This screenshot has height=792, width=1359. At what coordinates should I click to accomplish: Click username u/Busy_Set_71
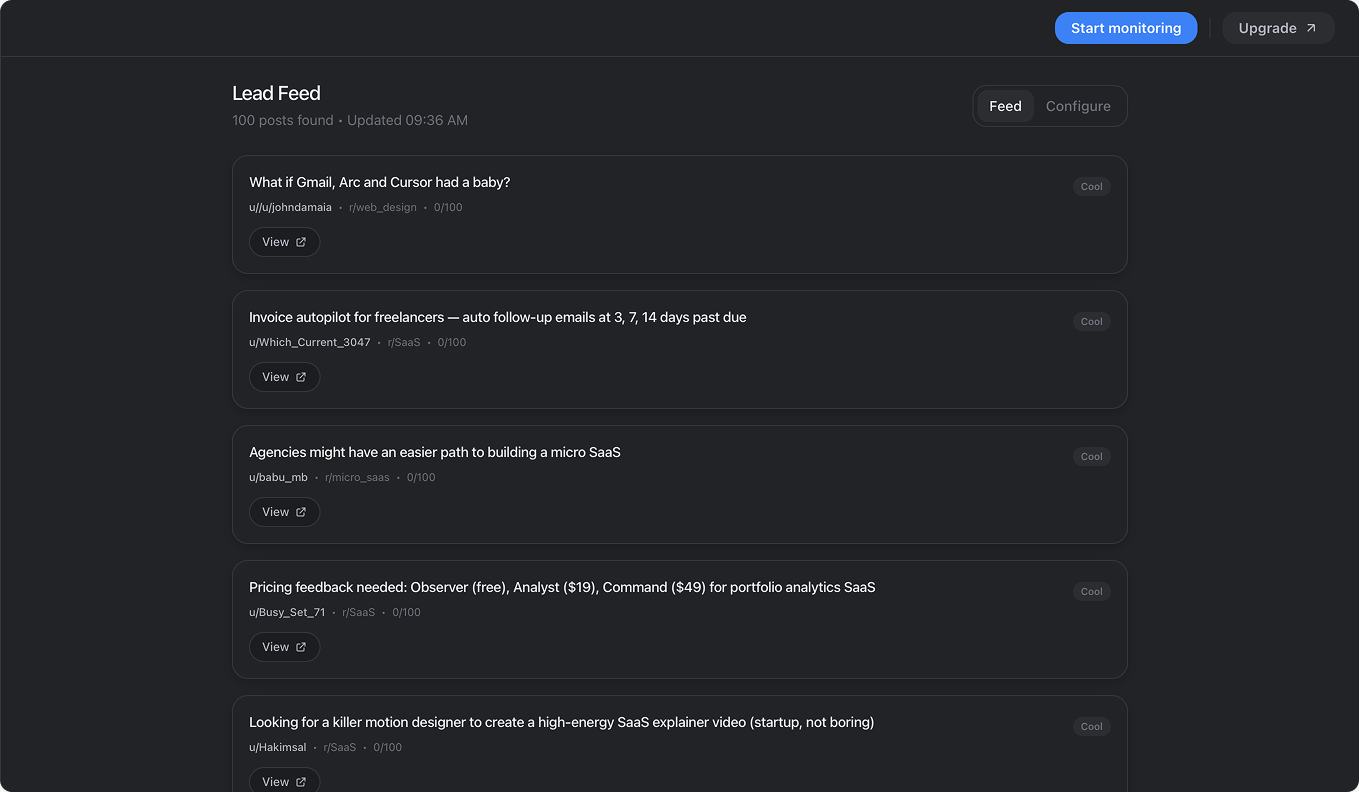287,612
